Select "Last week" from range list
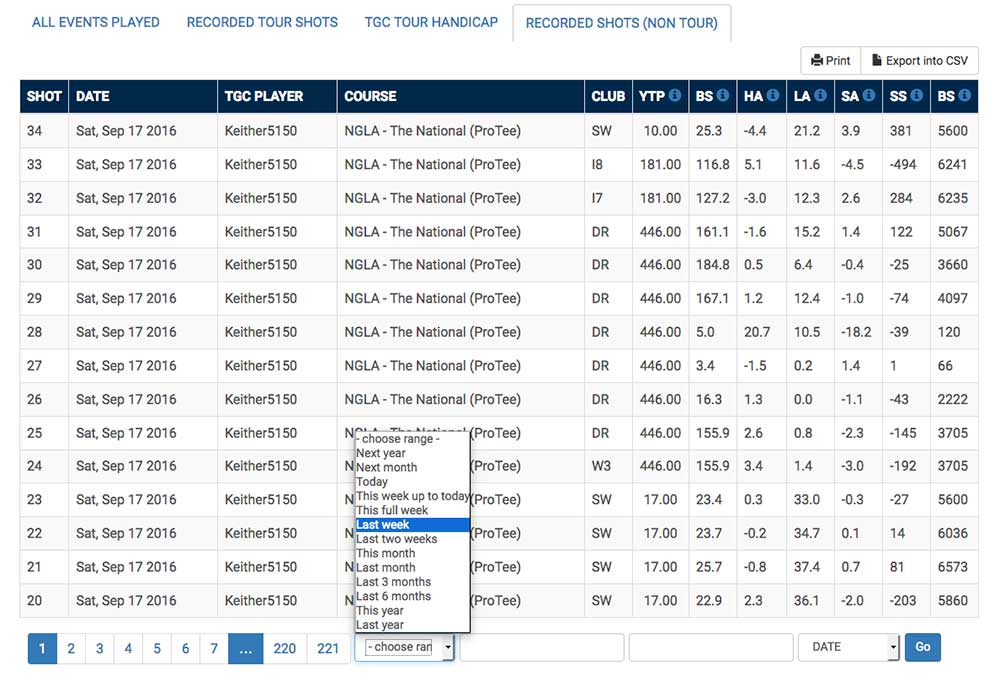Screen dimensions: 1000x687 pyautogui.click(x=412, y=525)
